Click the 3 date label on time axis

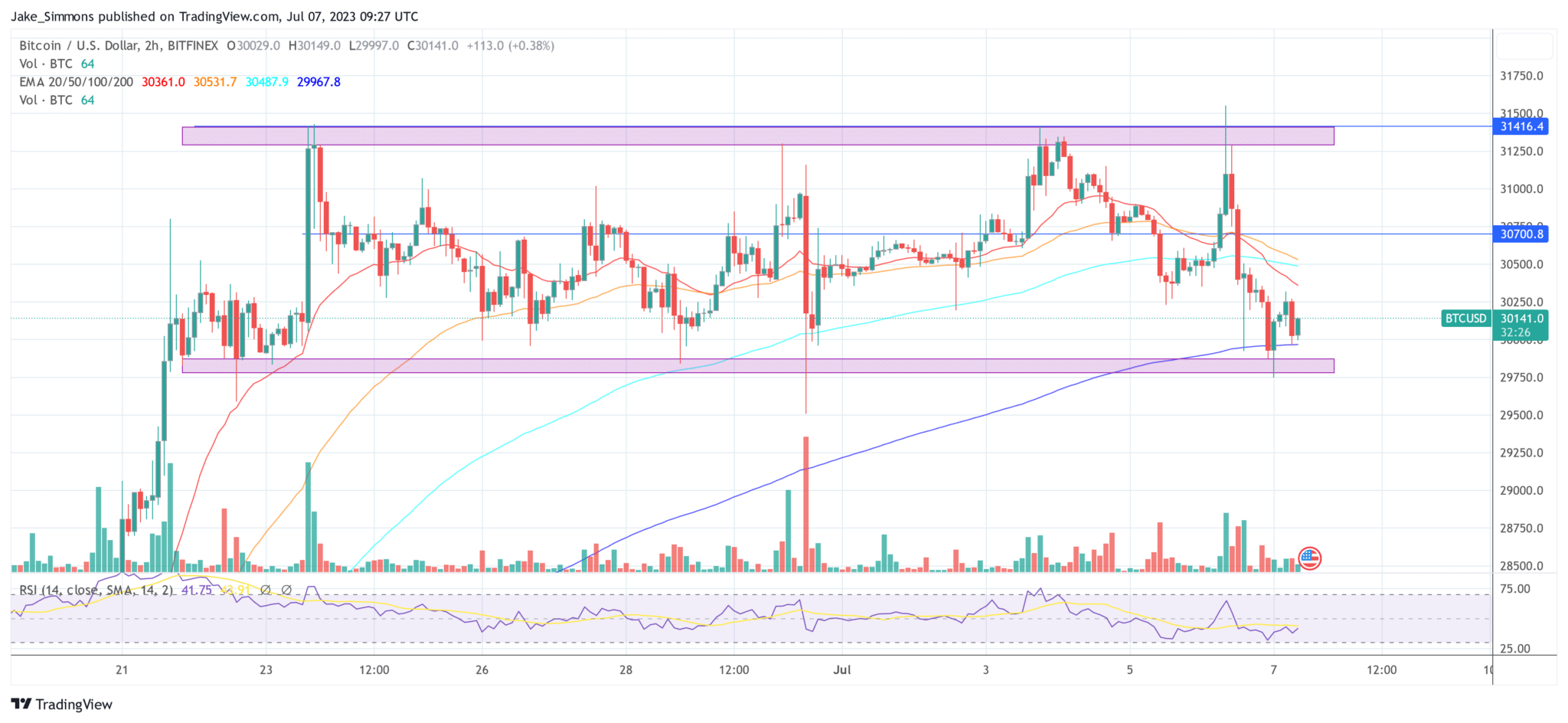point(986,670)
